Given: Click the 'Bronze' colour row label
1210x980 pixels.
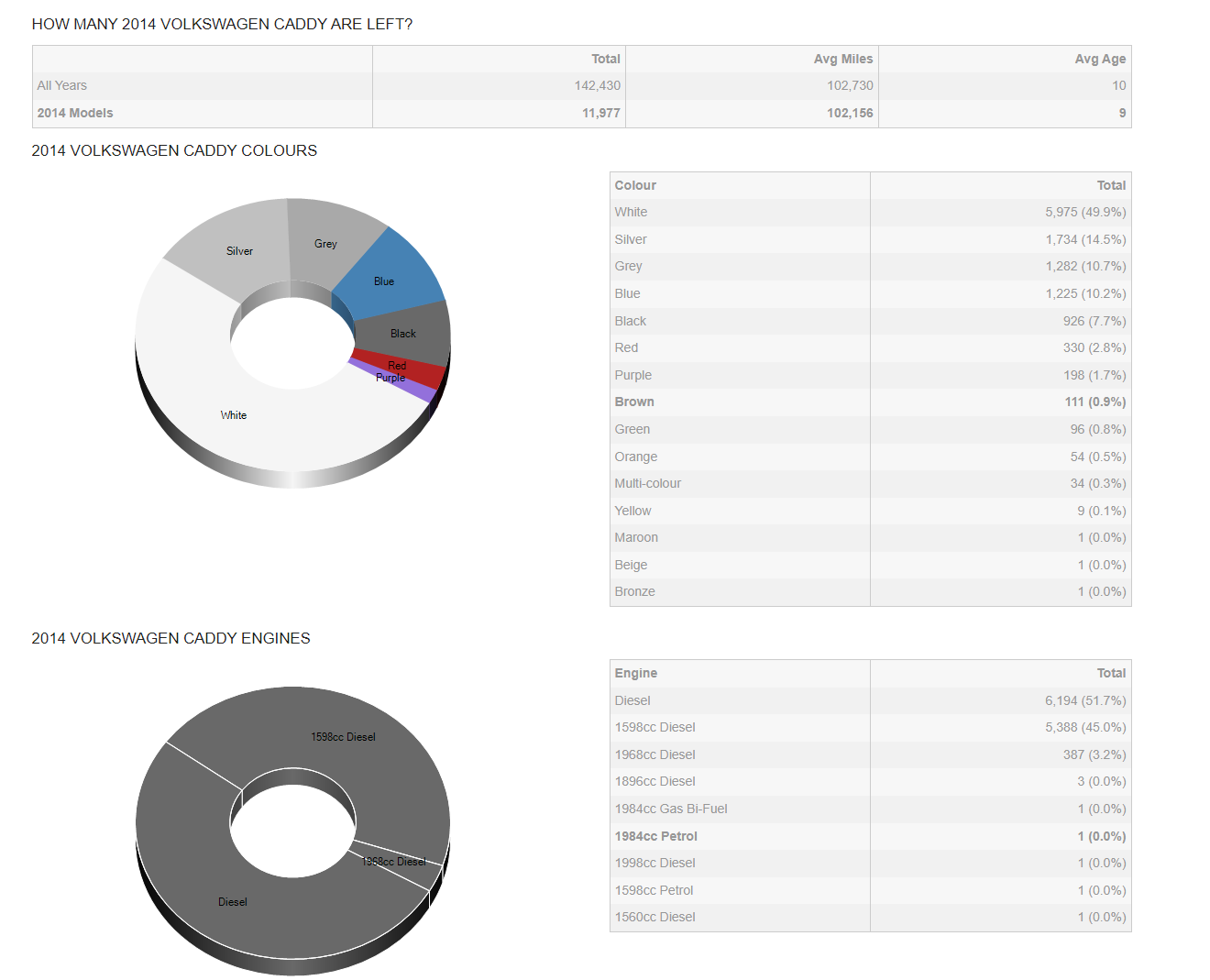Looking at the screenshot, I should tap(635, 591).
